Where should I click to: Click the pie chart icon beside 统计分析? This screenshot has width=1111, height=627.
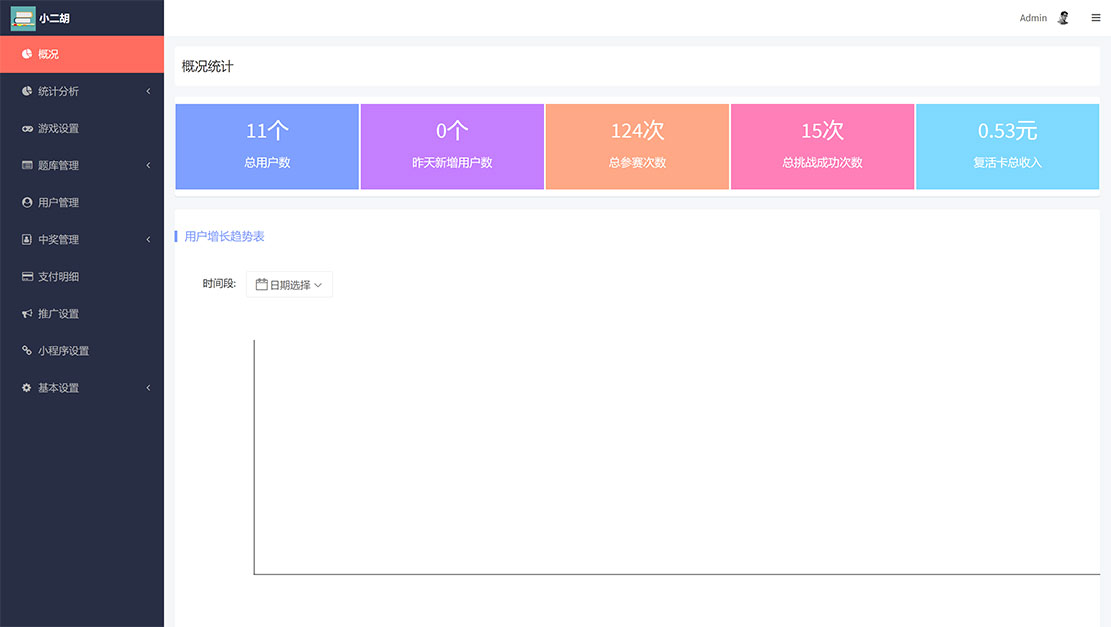click(27, 91)
